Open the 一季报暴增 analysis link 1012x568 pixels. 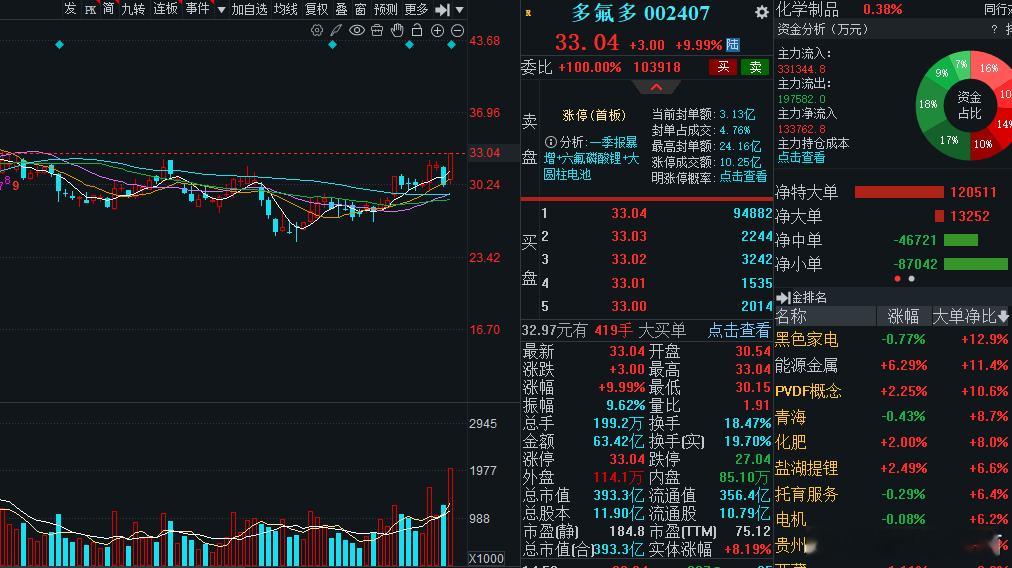pos(591,158)
